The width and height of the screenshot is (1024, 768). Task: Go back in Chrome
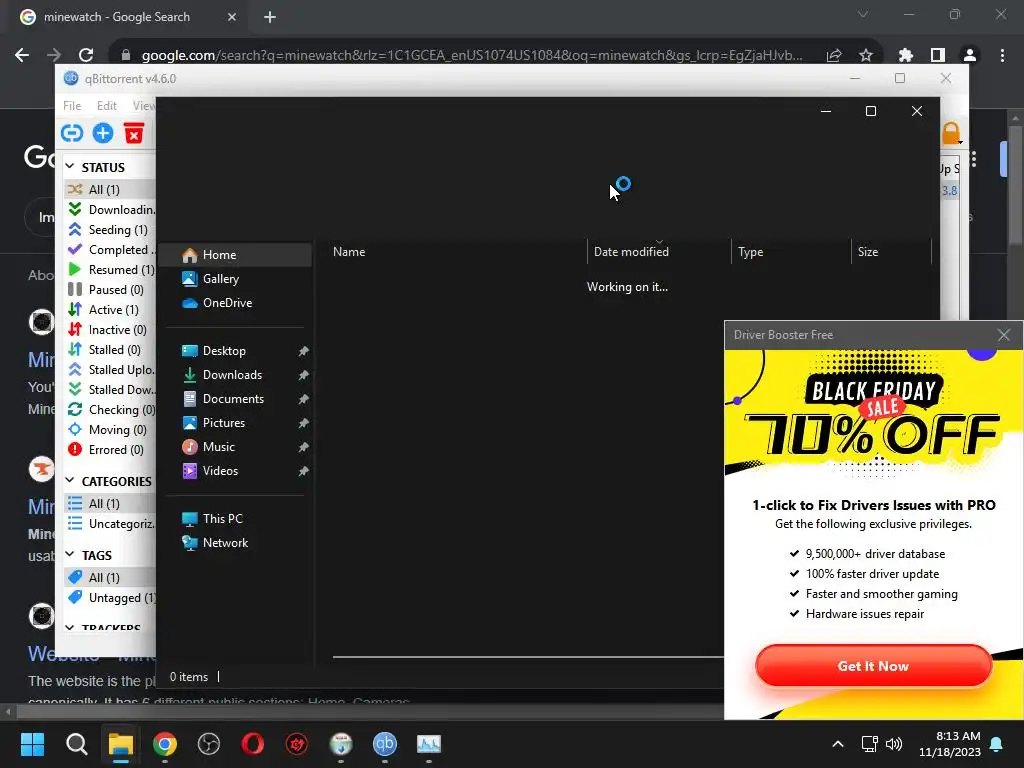pyautogui.click(x=22, y=55)
